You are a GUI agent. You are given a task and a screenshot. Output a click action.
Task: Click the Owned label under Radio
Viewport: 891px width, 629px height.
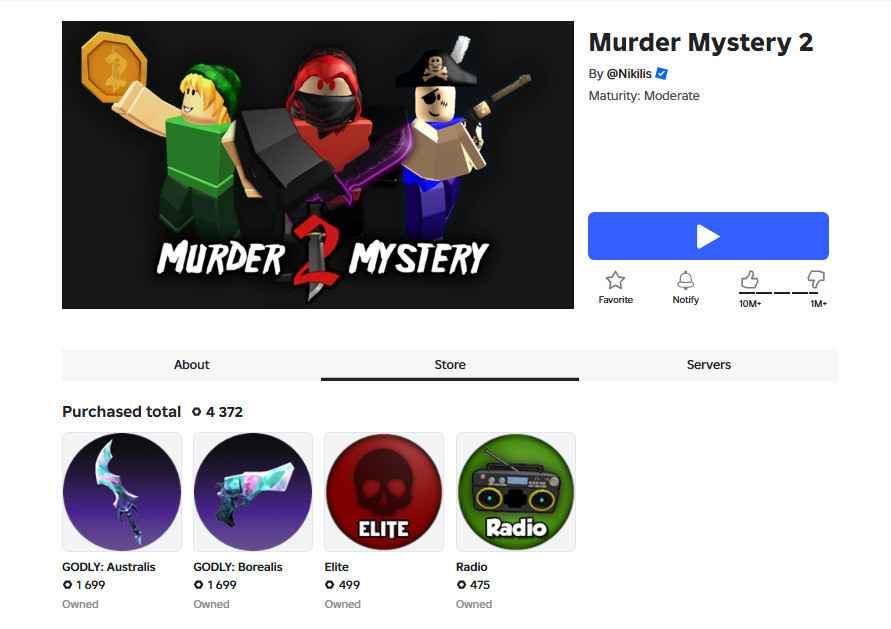(474, 604)
